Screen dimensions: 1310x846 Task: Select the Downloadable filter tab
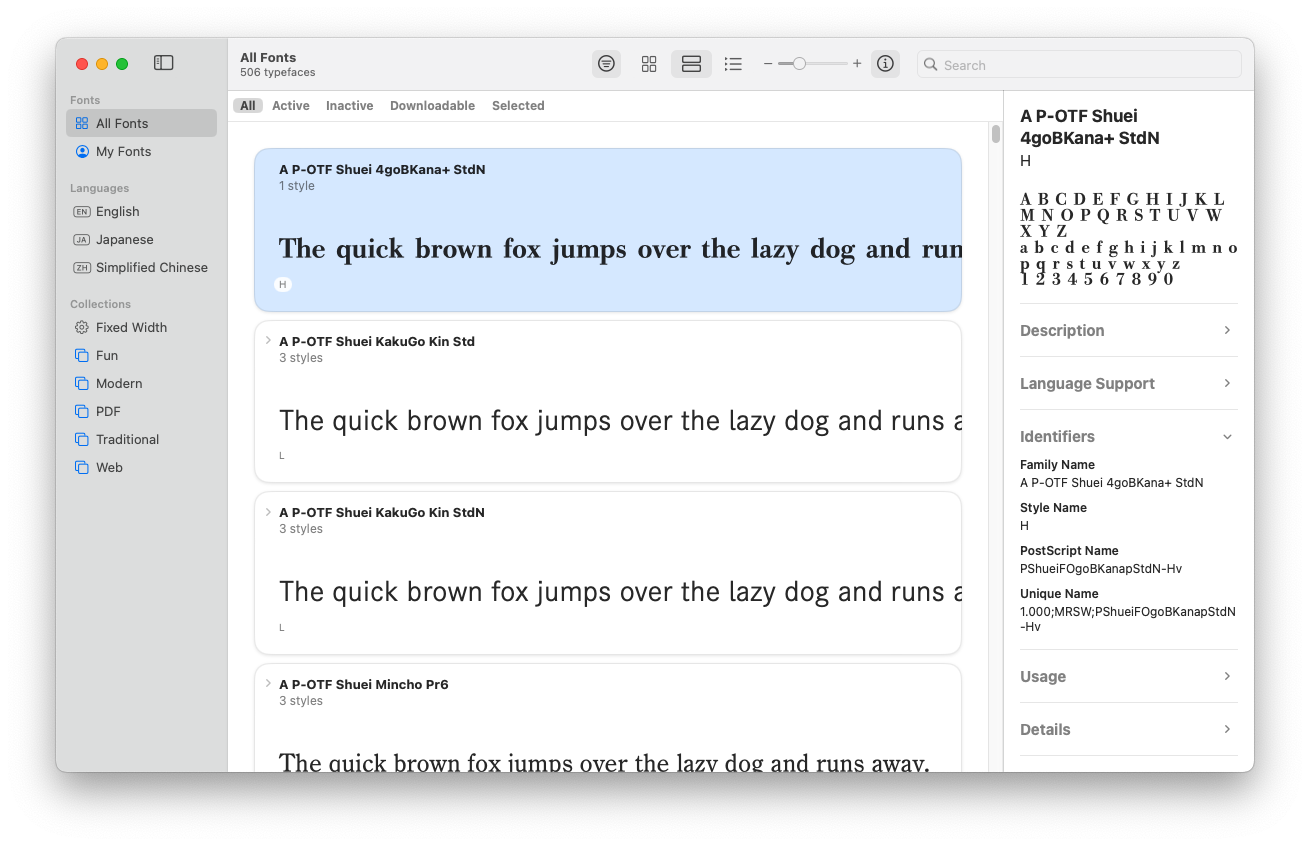click(x=432, y=105)
